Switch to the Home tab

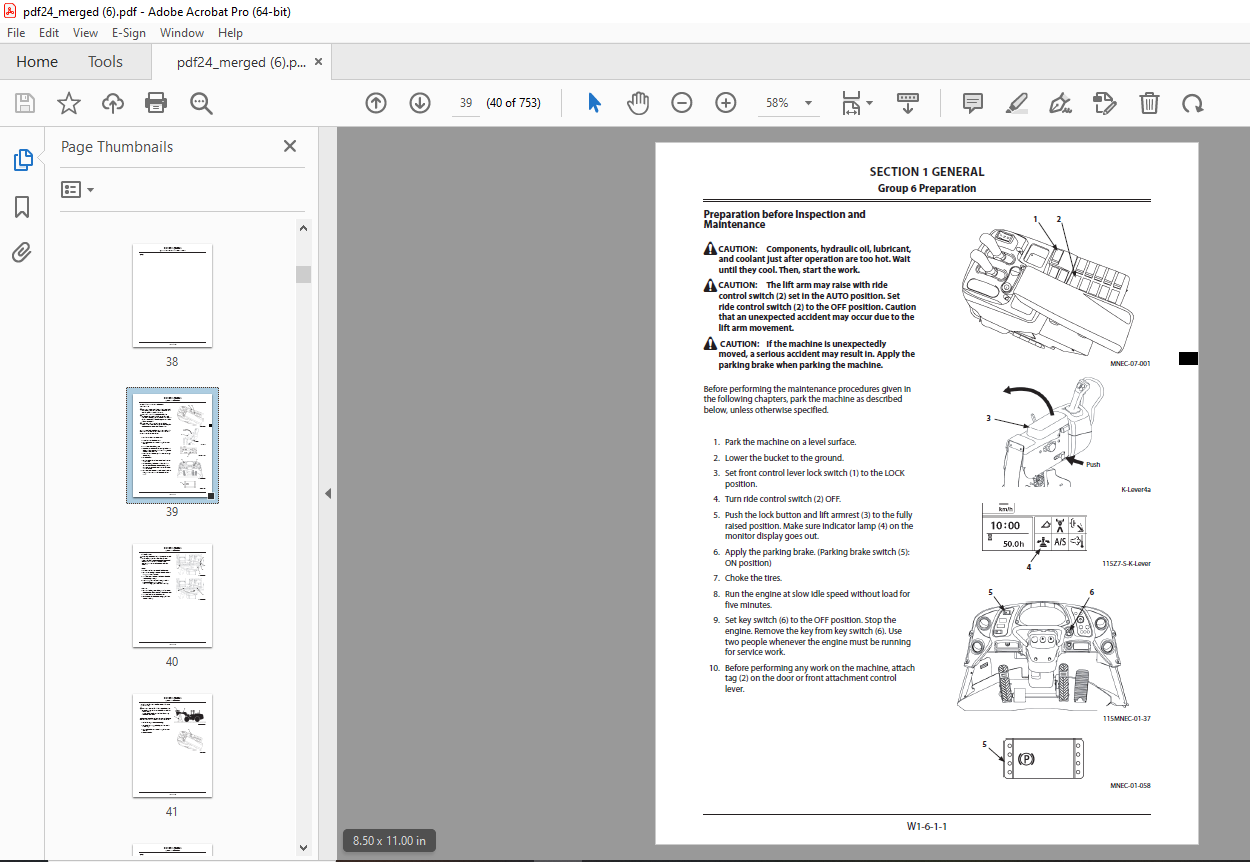[37, 62]
